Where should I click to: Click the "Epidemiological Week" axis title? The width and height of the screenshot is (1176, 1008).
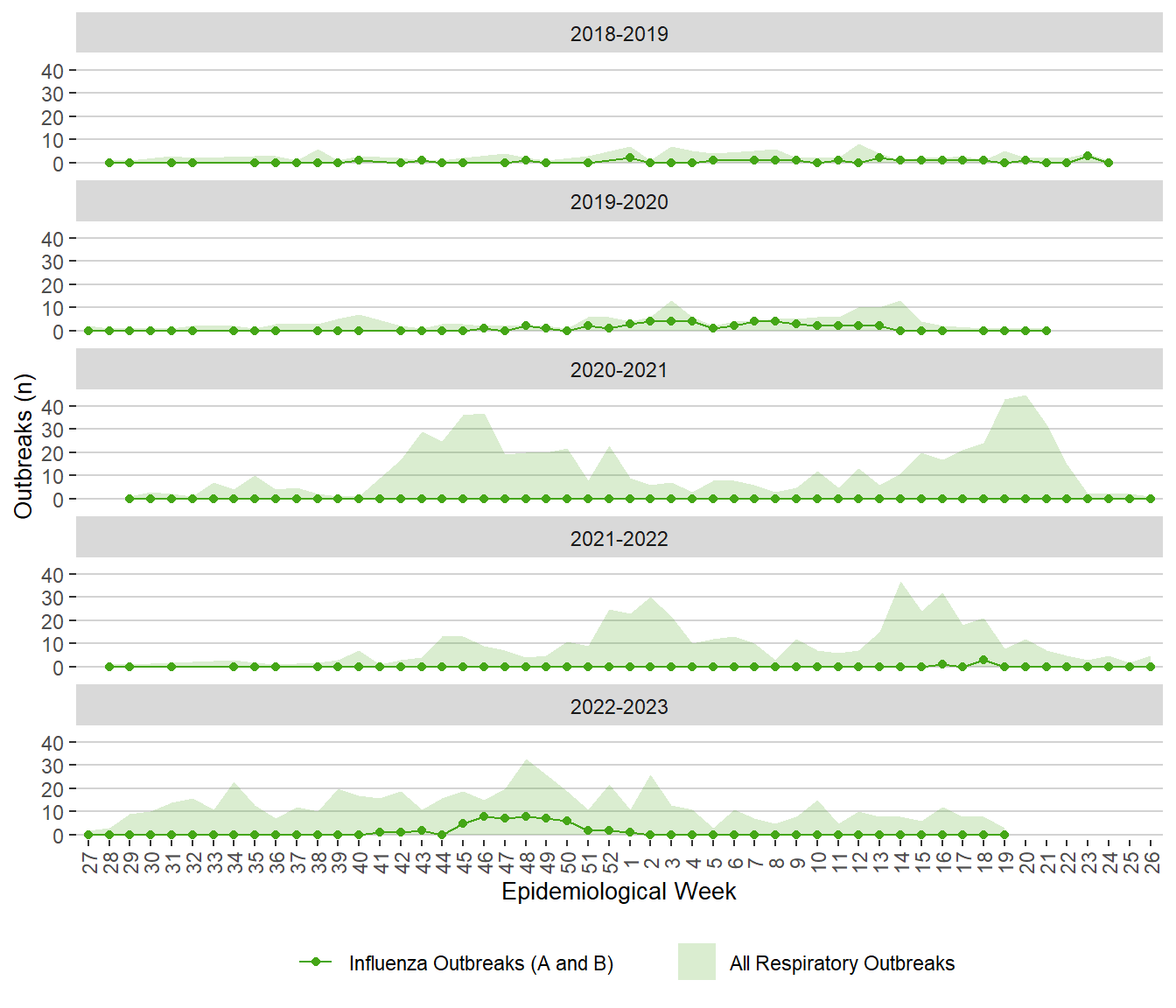pyautogui.click(x=619, y=892)
